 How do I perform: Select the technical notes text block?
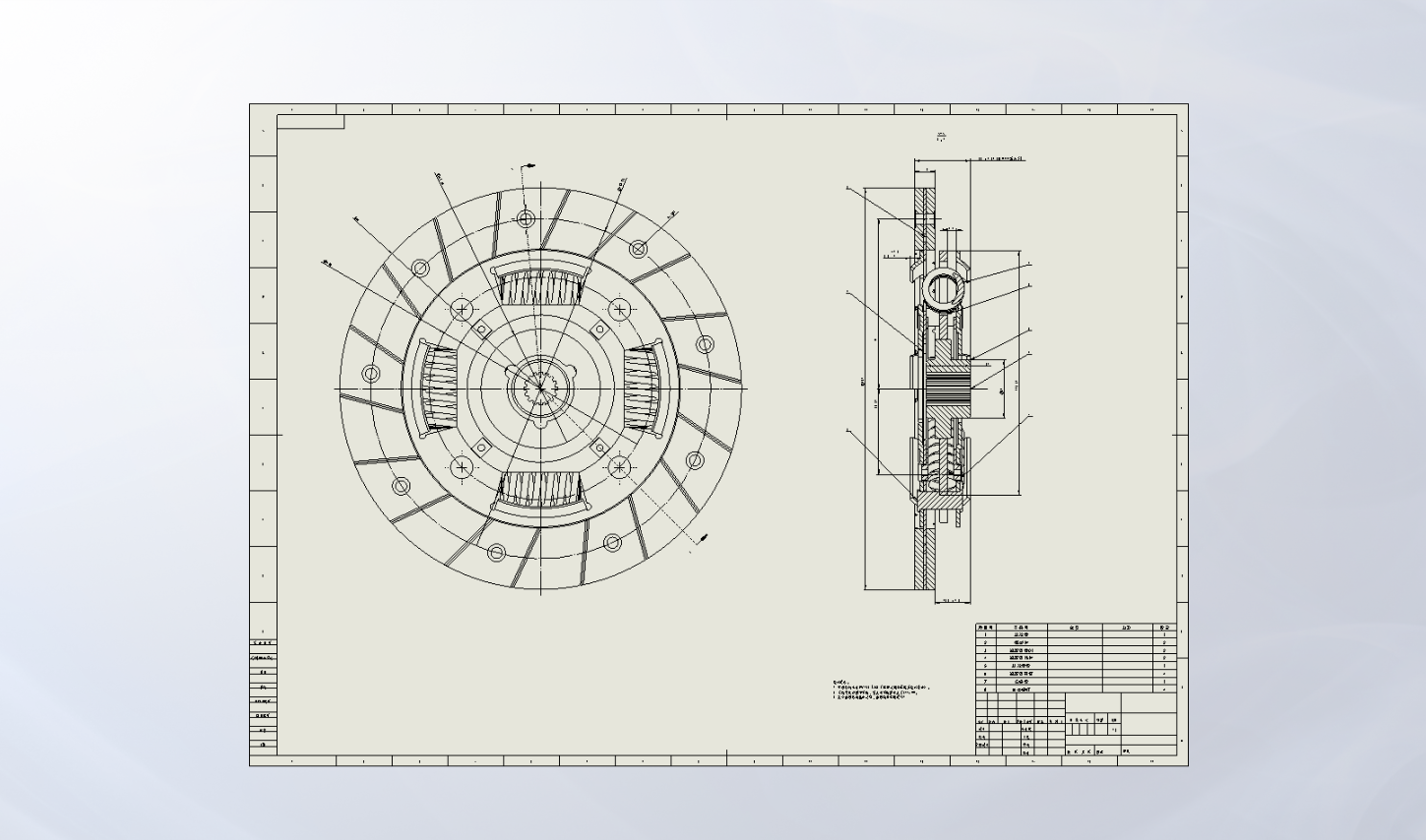pos(881,690)
